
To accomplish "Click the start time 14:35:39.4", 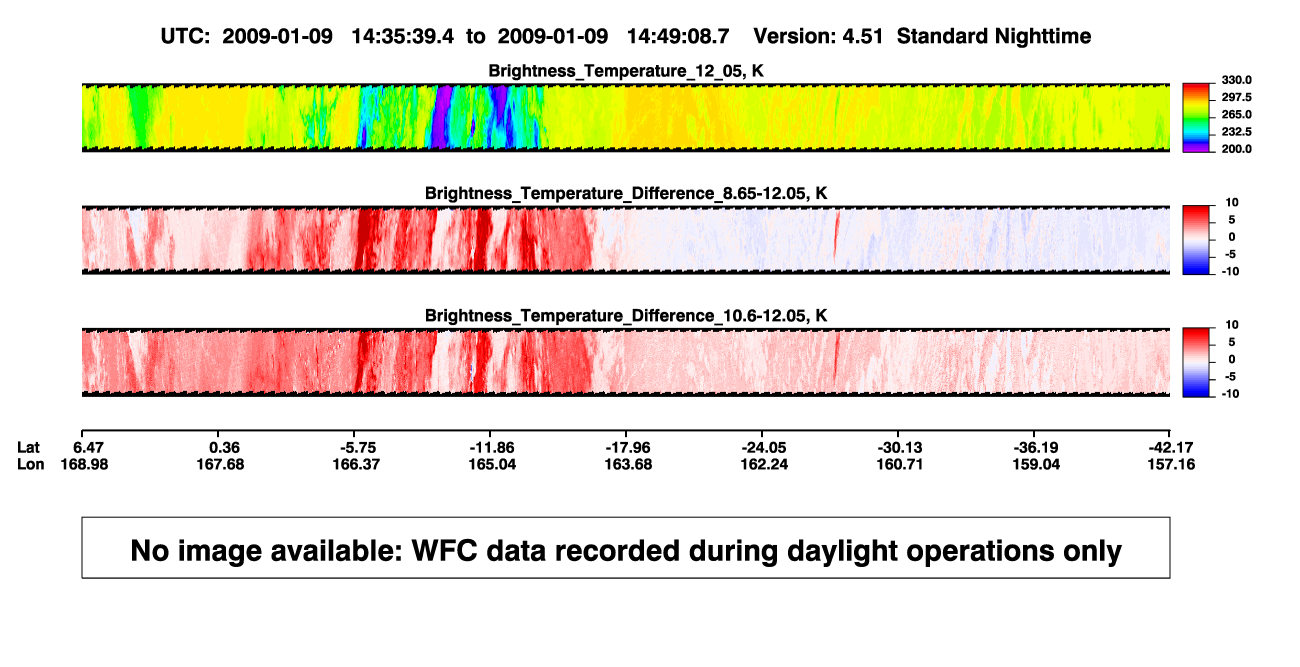I will point(402,36).
